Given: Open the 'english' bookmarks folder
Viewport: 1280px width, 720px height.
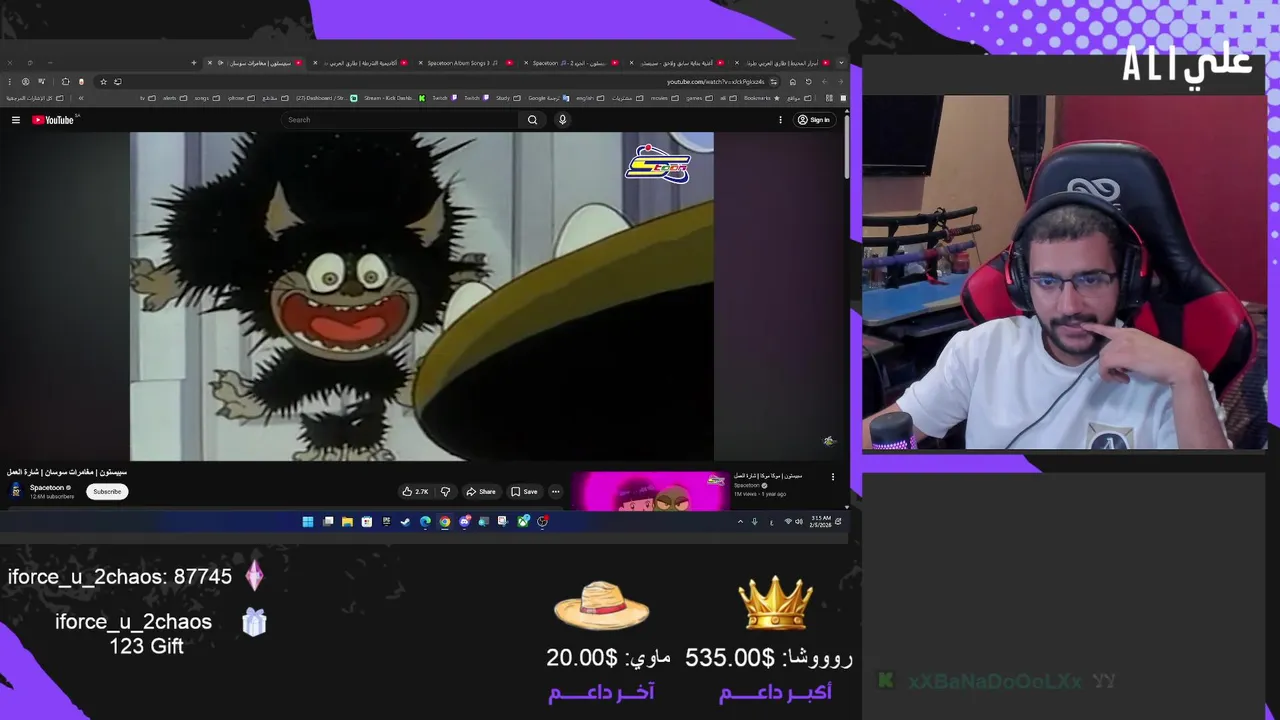Looking at the screenshot, I should [590, 98].
